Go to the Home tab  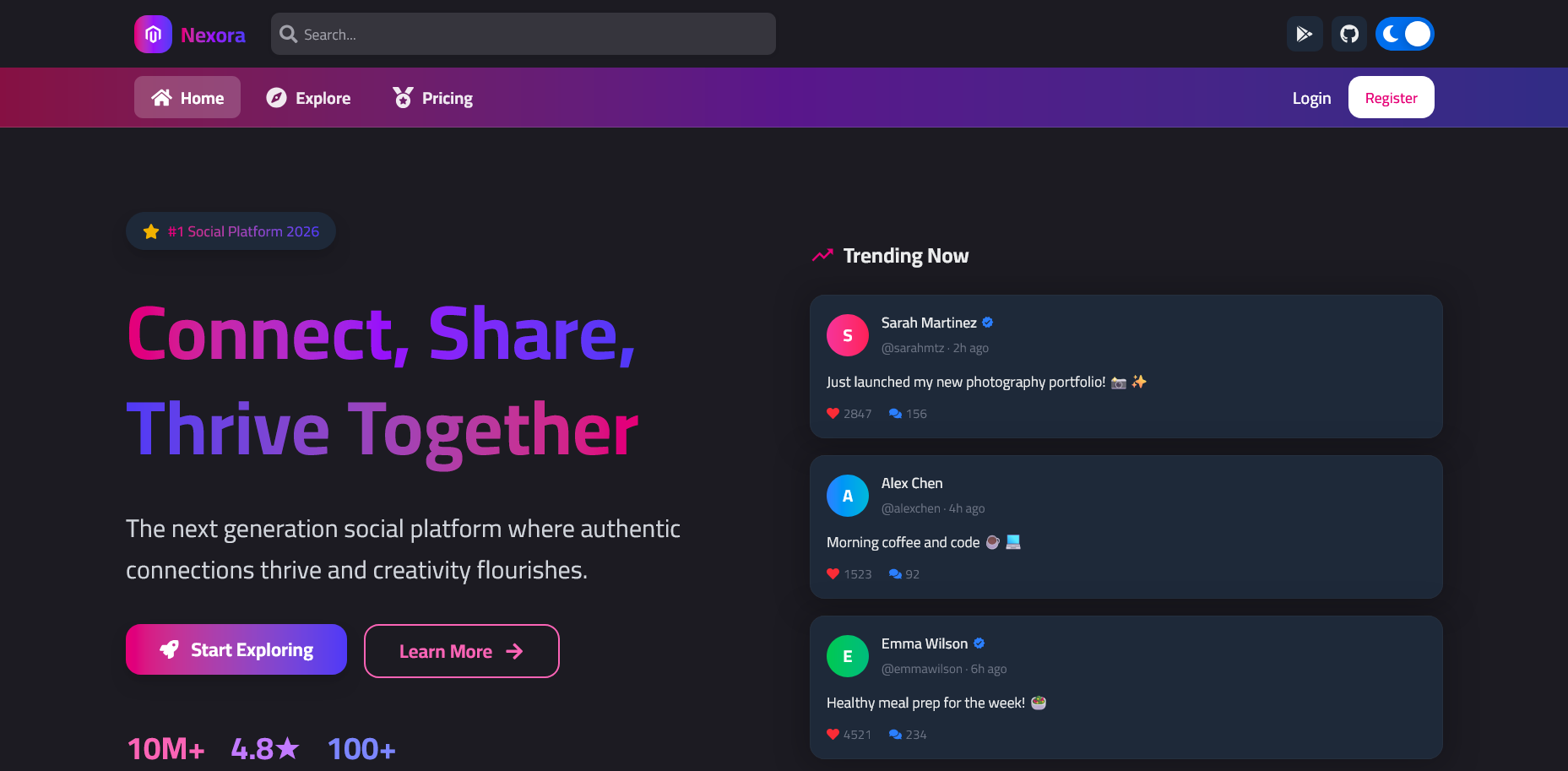click(x=187, y=98)
